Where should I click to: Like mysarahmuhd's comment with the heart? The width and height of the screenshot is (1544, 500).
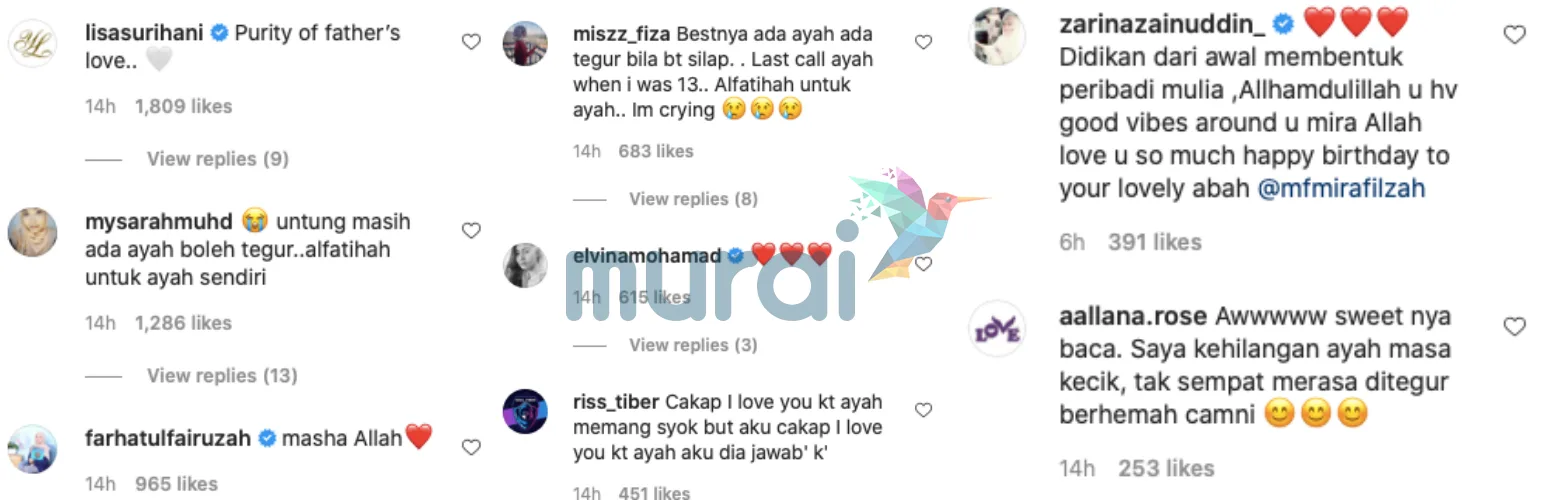(471, 231)
